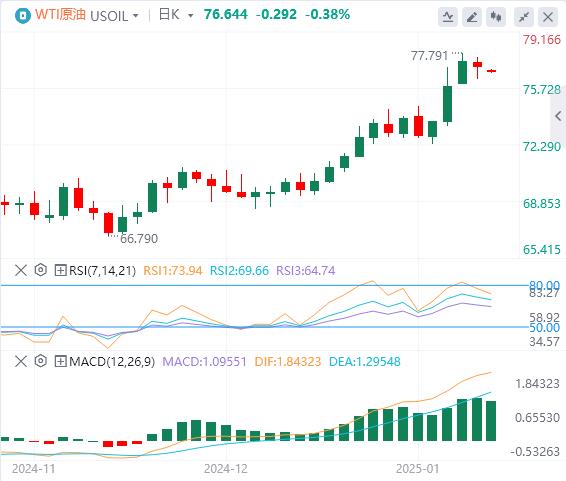Click the current price 76.644
Screen dimensions: 566x481
[x=226, y=14]
